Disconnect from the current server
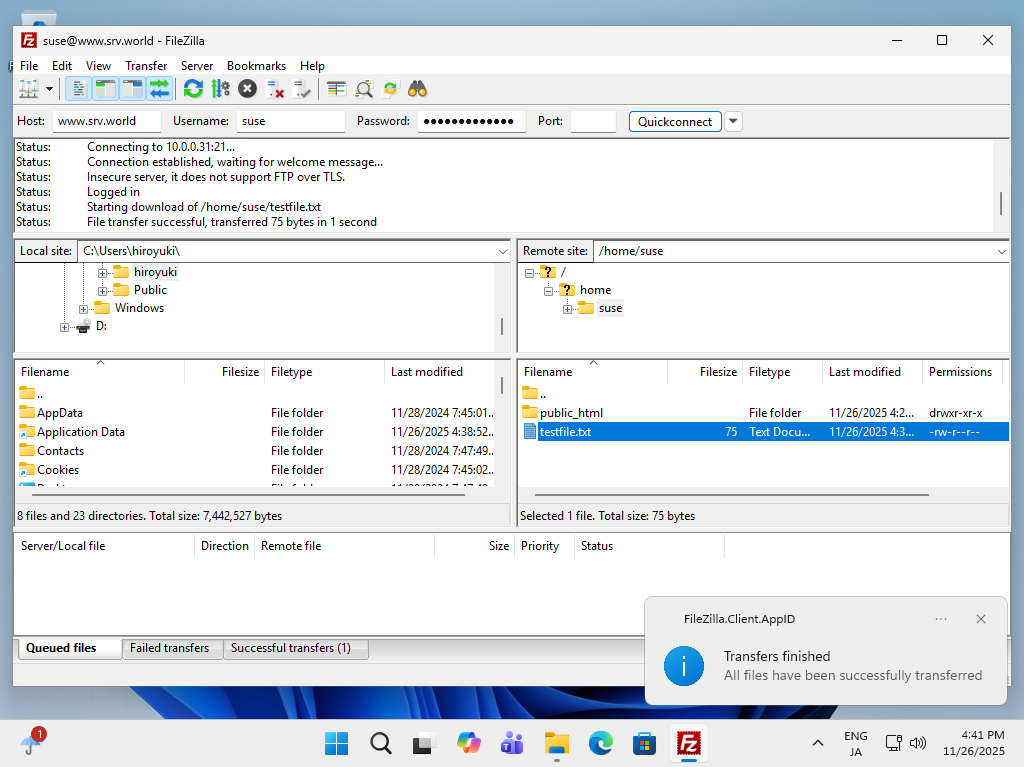 pos(275,89)
